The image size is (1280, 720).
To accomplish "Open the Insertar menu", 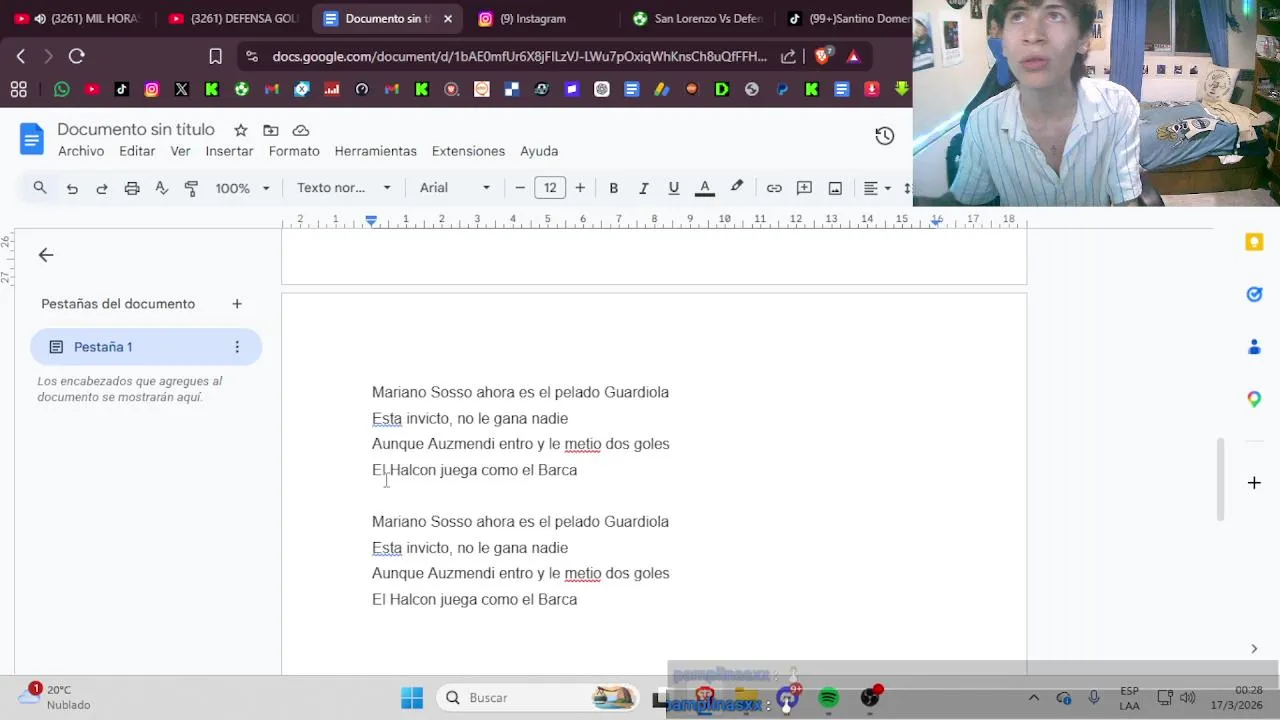I will click(229, 151).
